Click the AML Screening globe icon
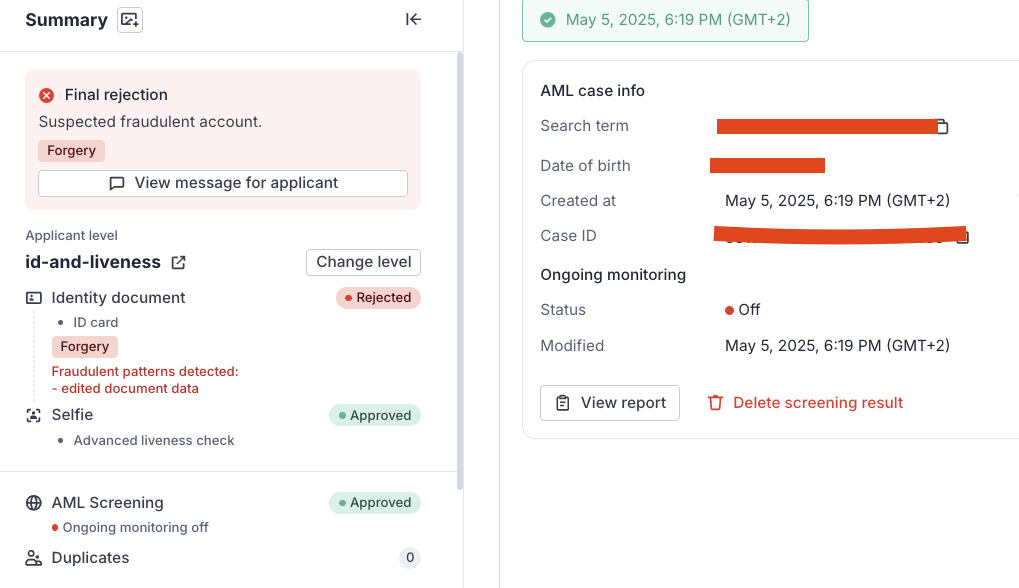1019x588 pixels. 34,503
